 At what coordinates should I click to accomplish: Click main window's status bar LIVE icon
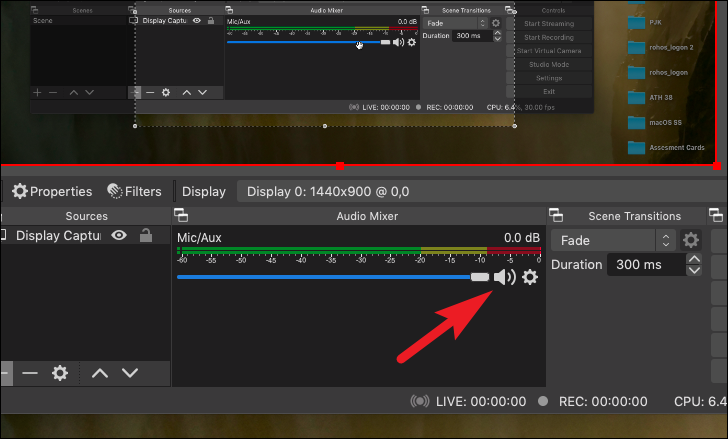tap(420, 401)
